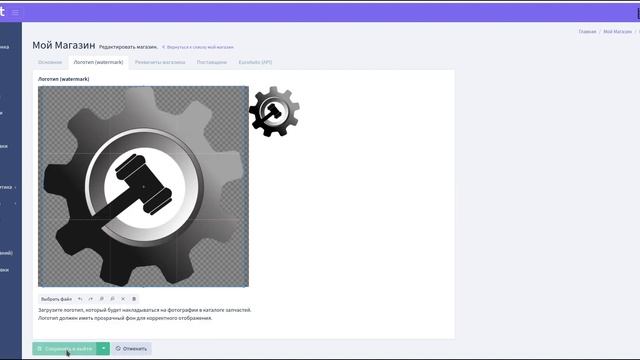Click the Главная breadcrumb link
The height and width of the screenshot is (360, 640).
point(587,32)
